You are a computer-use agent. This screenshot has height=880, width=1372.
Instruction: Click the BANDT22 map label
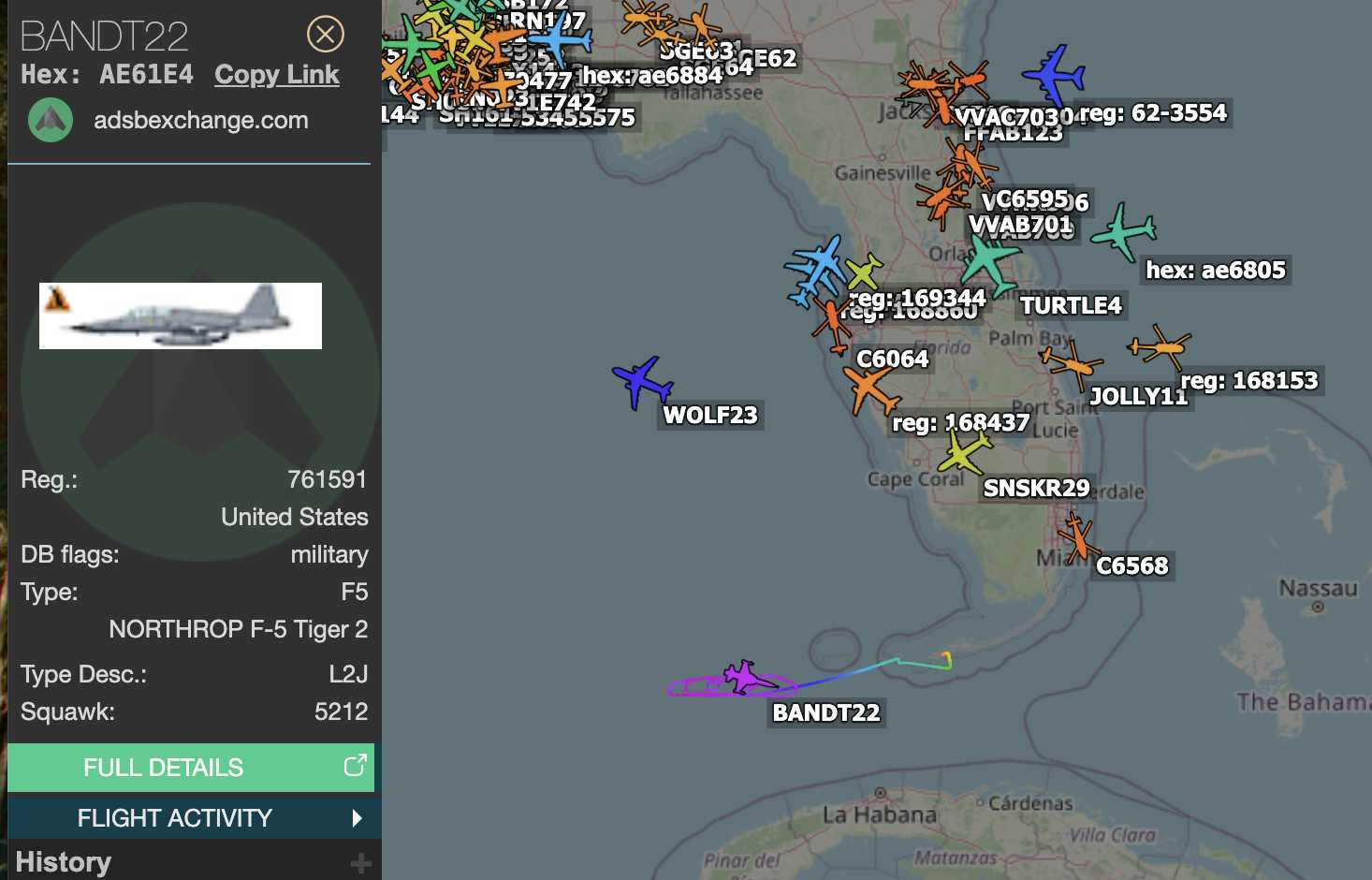point(826,713)
